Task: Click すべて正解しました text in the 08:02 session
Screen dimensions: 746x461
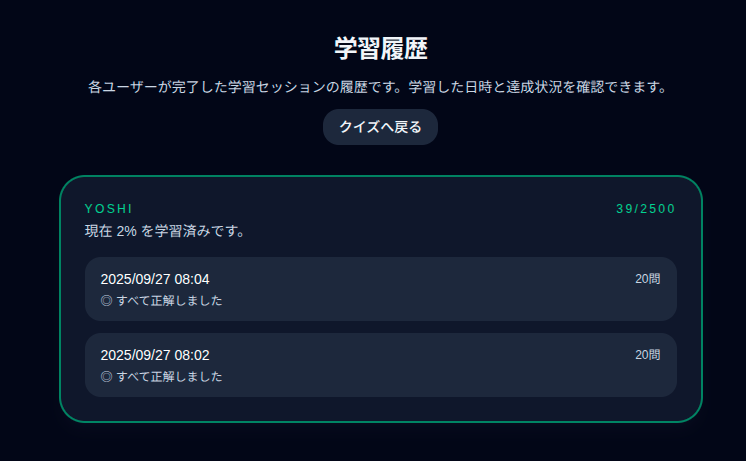Action: tap(169, 377)
